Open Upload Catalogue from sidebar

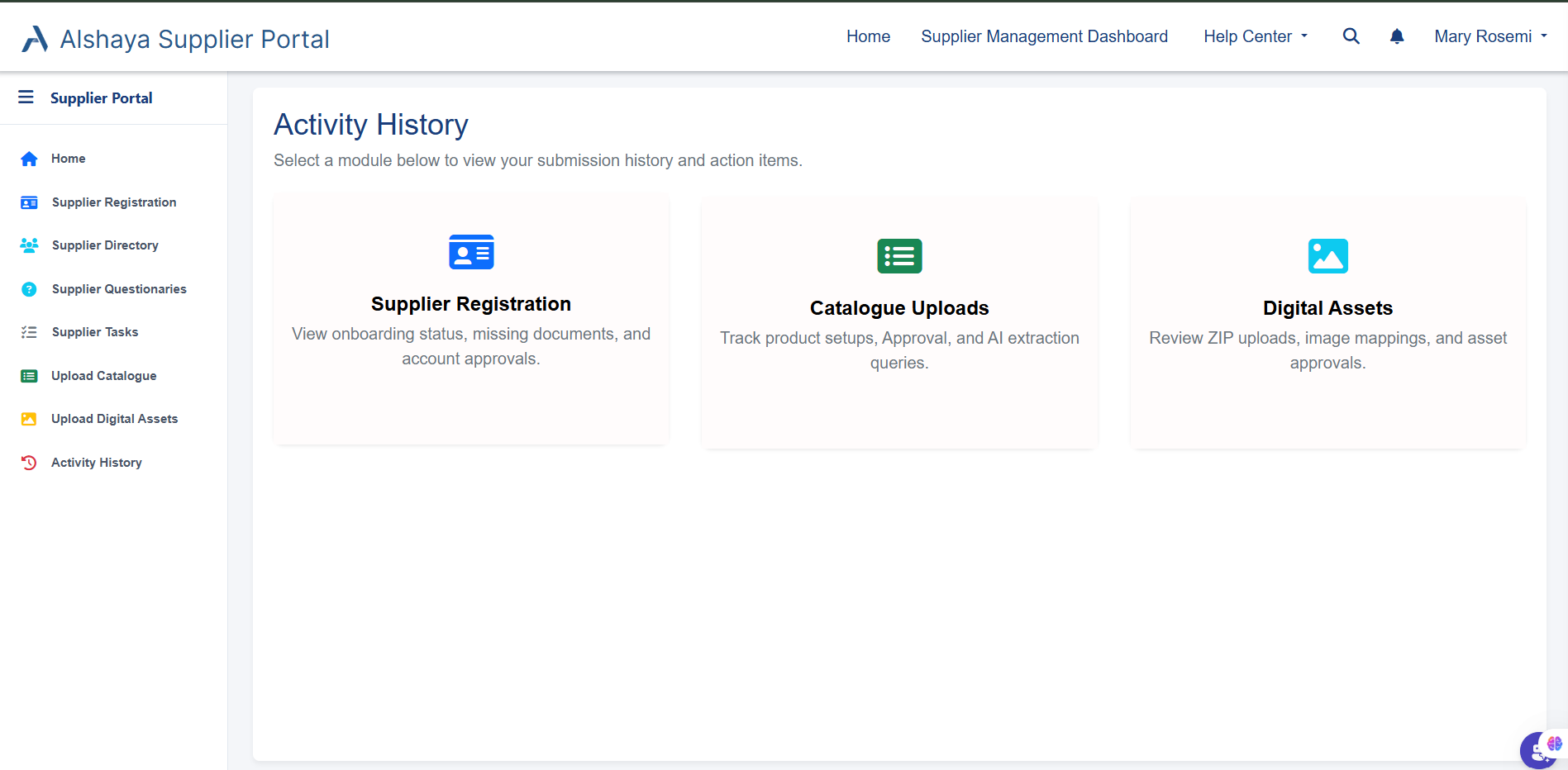tap(104, 376)
